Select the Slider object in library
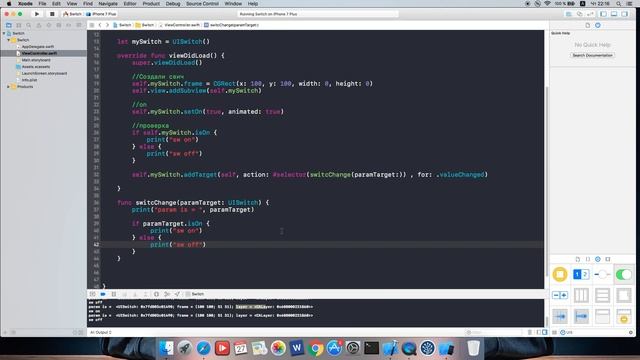The width and height of the screenshot is (640, 360). click(602, 274)
